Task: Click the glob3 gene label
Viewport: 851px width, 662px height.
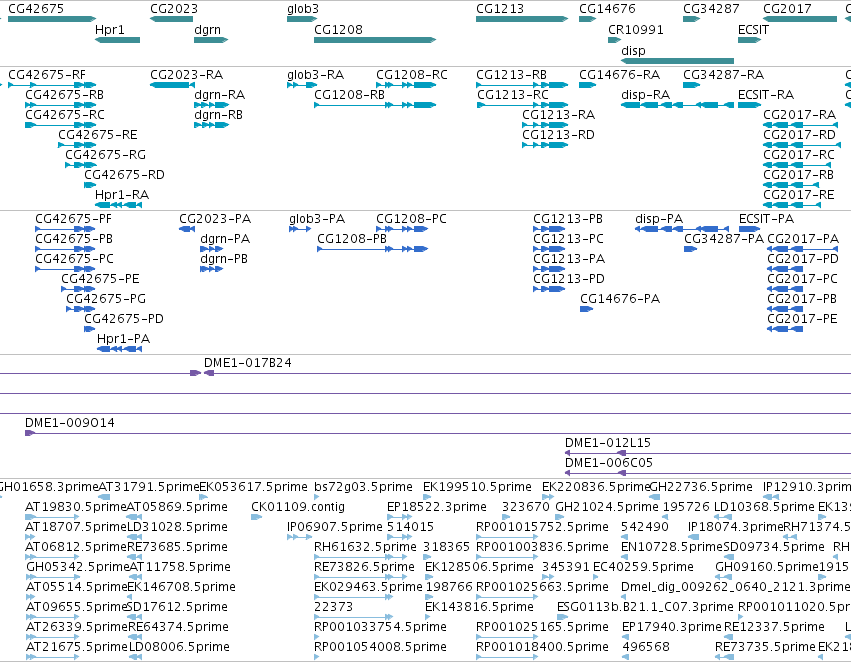Action: [x=303, y=9]
